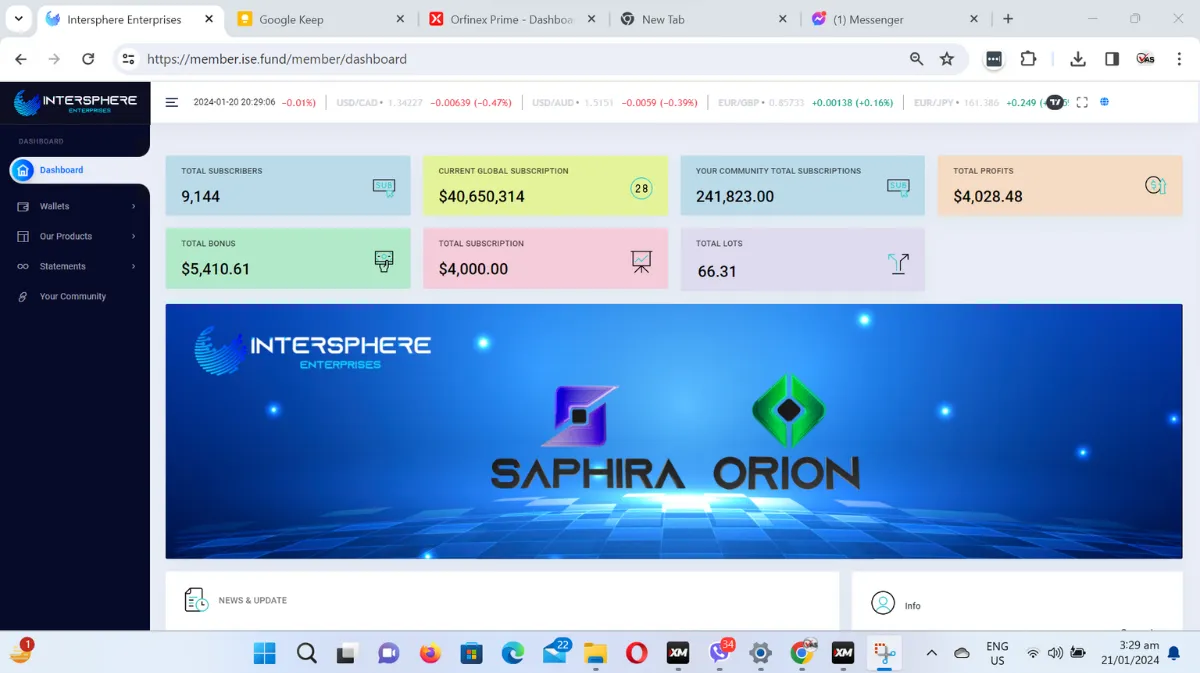Show hidden system tray icons
The image size is (1200, 673).
coord(931,653)
